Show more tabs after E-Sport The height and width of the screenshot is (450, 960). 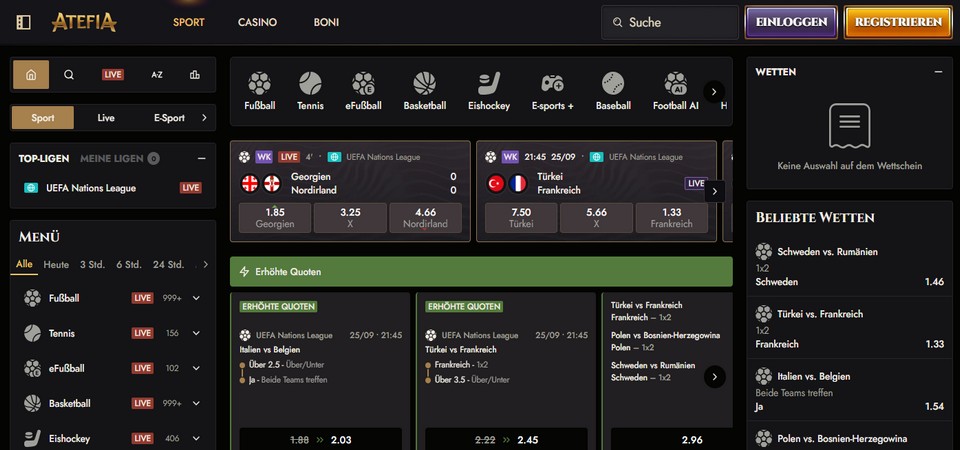pos(204,118)
